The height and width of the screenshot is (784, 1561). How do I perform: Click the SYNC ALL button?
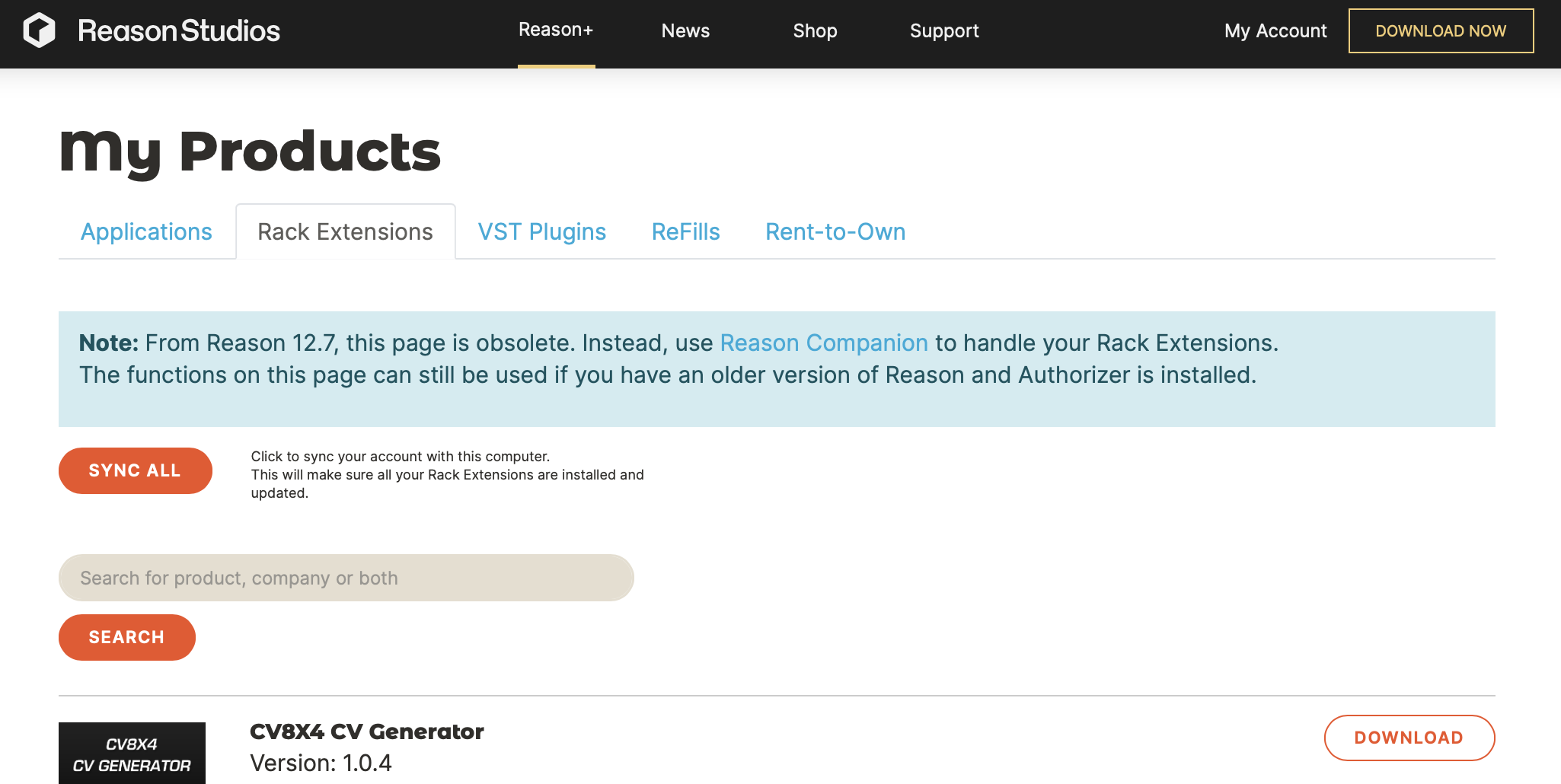coord(136,470)
